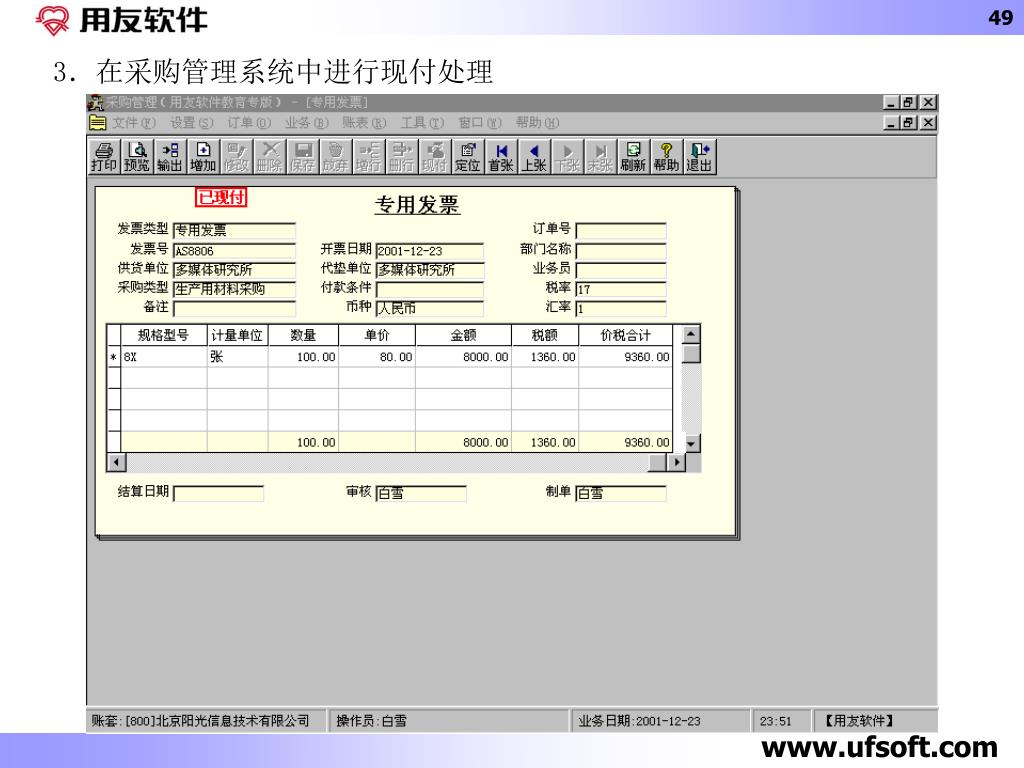Viewport: 1024px width, 768px height.
Task: Click the 汇率 field showing 1
Action: point(620,308)
